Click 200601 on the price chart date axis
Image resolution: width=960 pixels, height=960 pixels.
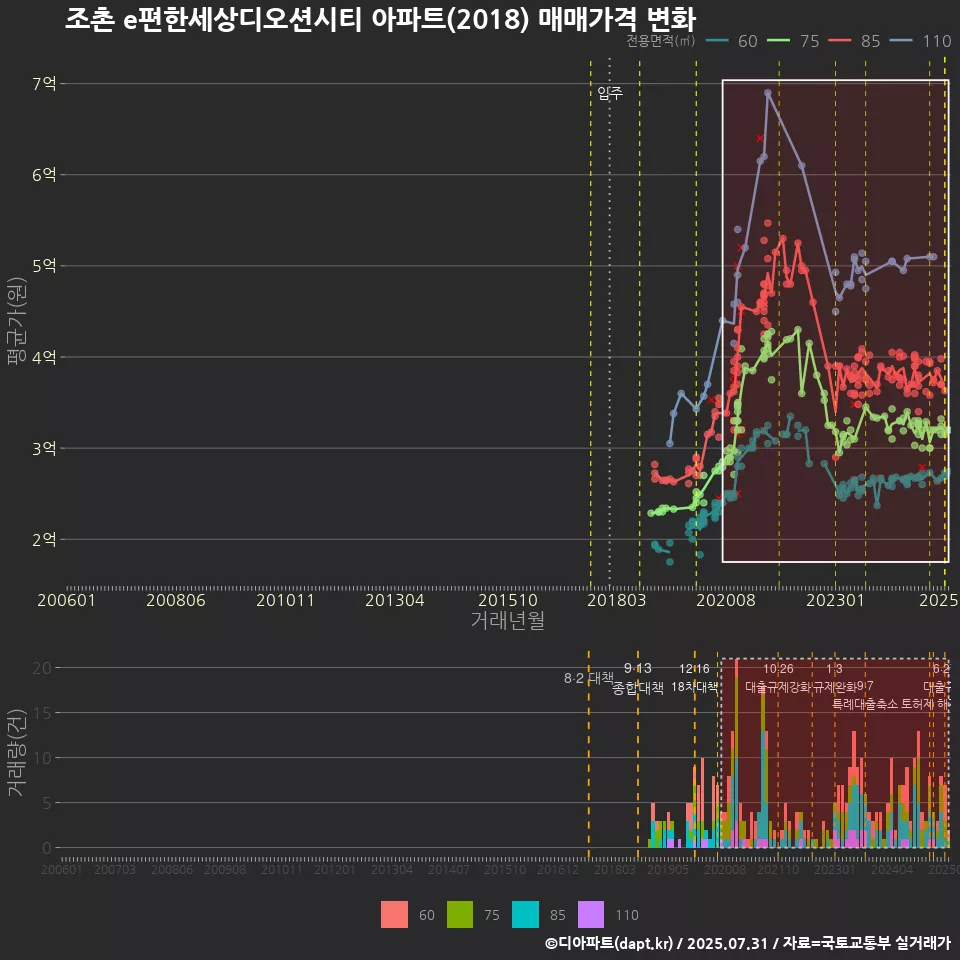66,600
